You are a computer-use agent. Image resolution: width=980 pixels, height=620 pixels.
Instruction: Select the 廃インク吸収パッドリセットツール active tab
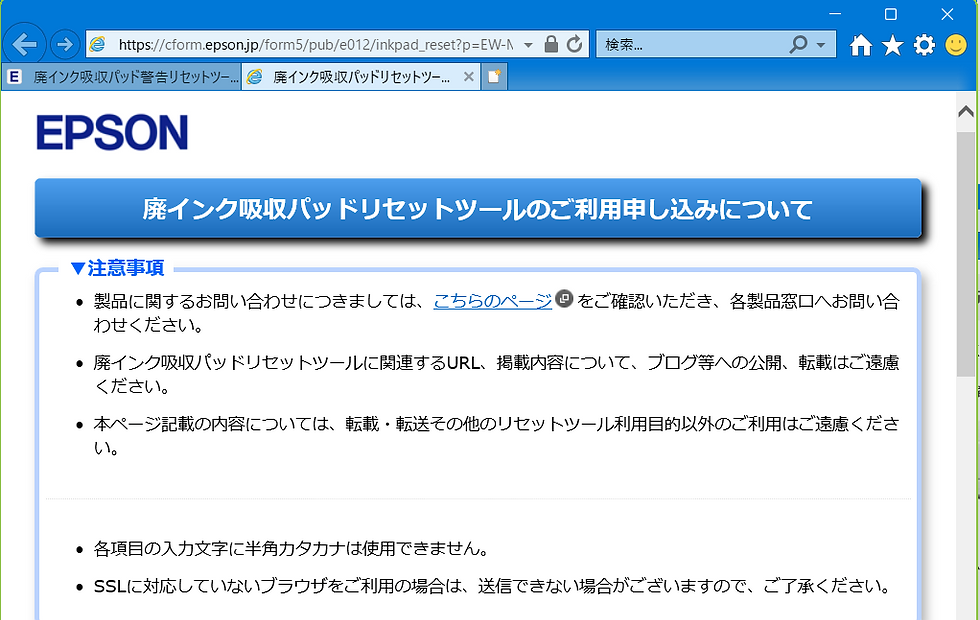361,77
